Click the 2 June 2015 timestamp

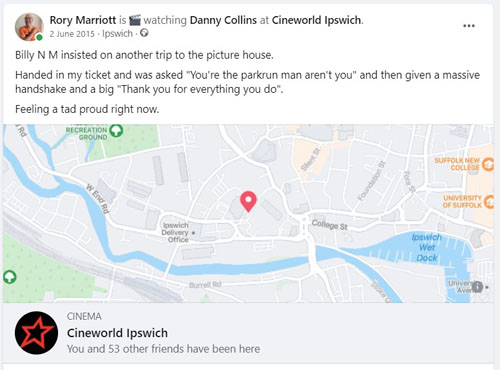click(72, 34)
